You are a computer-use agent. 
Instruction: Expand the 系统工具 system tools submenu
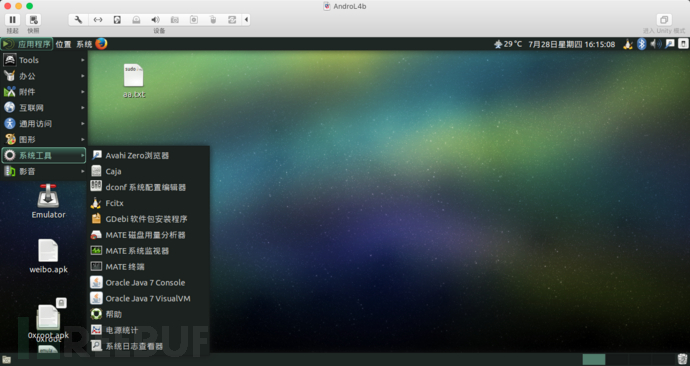coord(44,155)
